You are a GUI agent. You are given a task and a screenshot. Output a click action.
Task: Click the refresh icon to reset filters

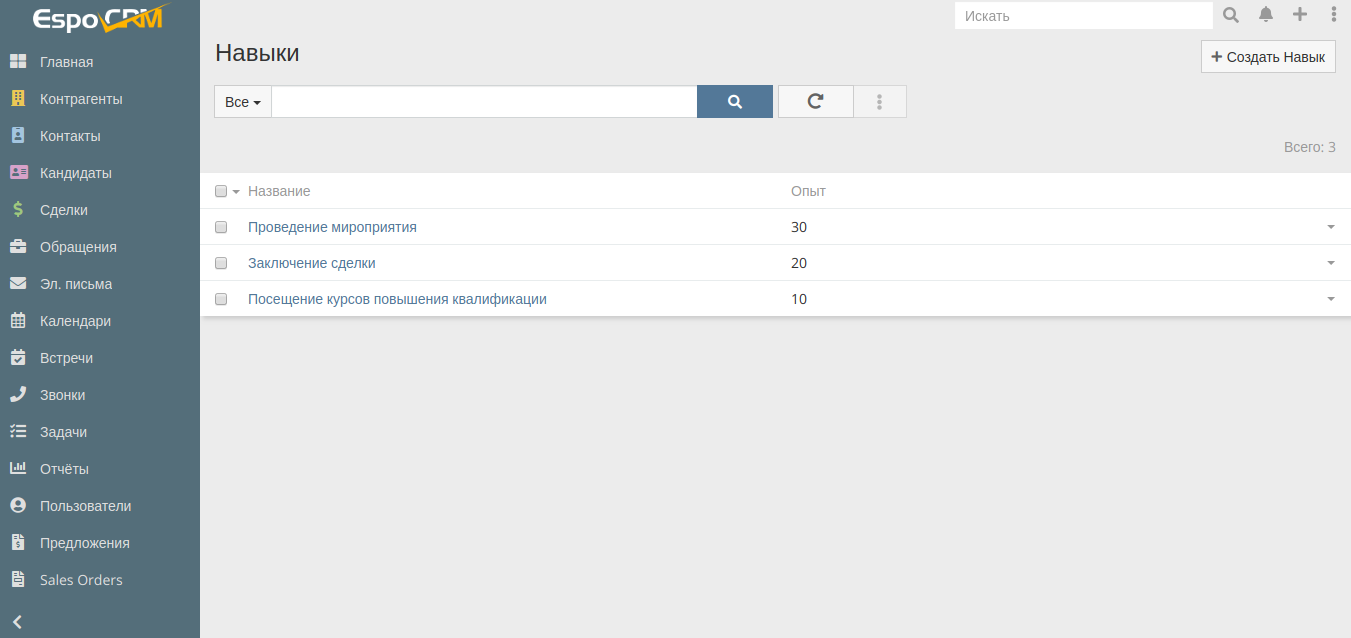point(815,101)
